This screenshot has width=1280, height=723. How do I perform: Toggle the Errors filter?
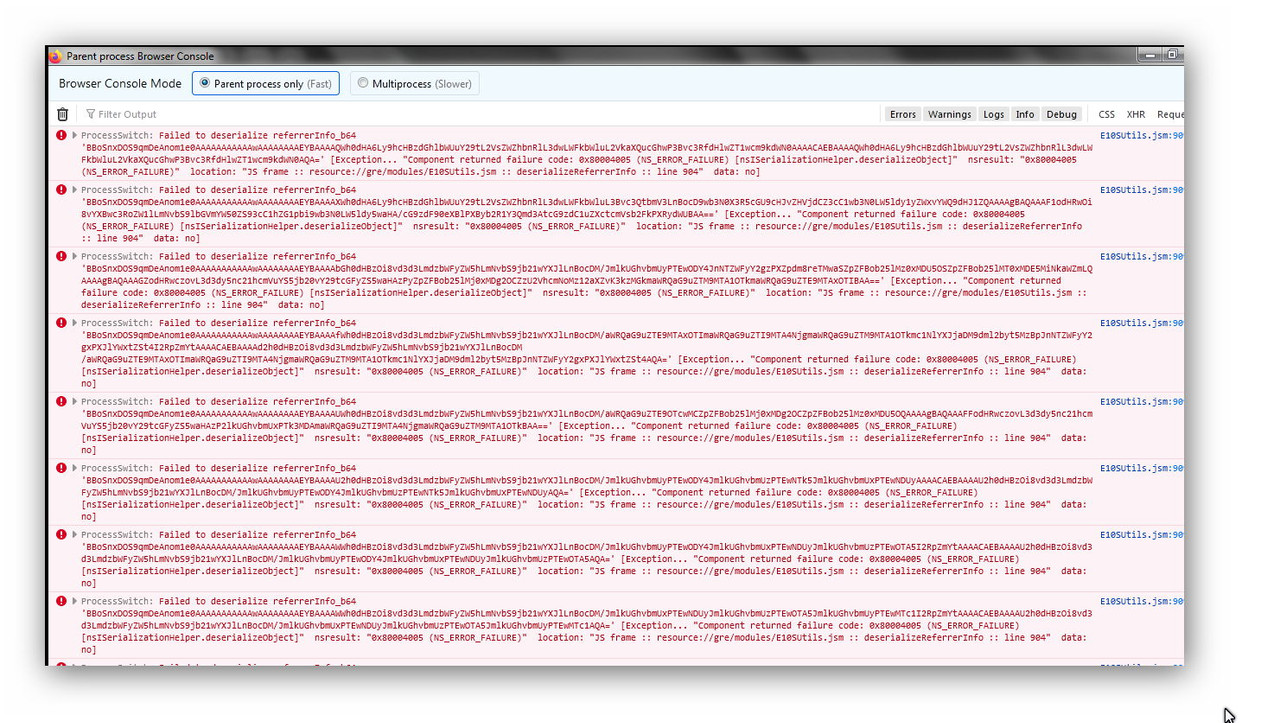click(903, 114)
